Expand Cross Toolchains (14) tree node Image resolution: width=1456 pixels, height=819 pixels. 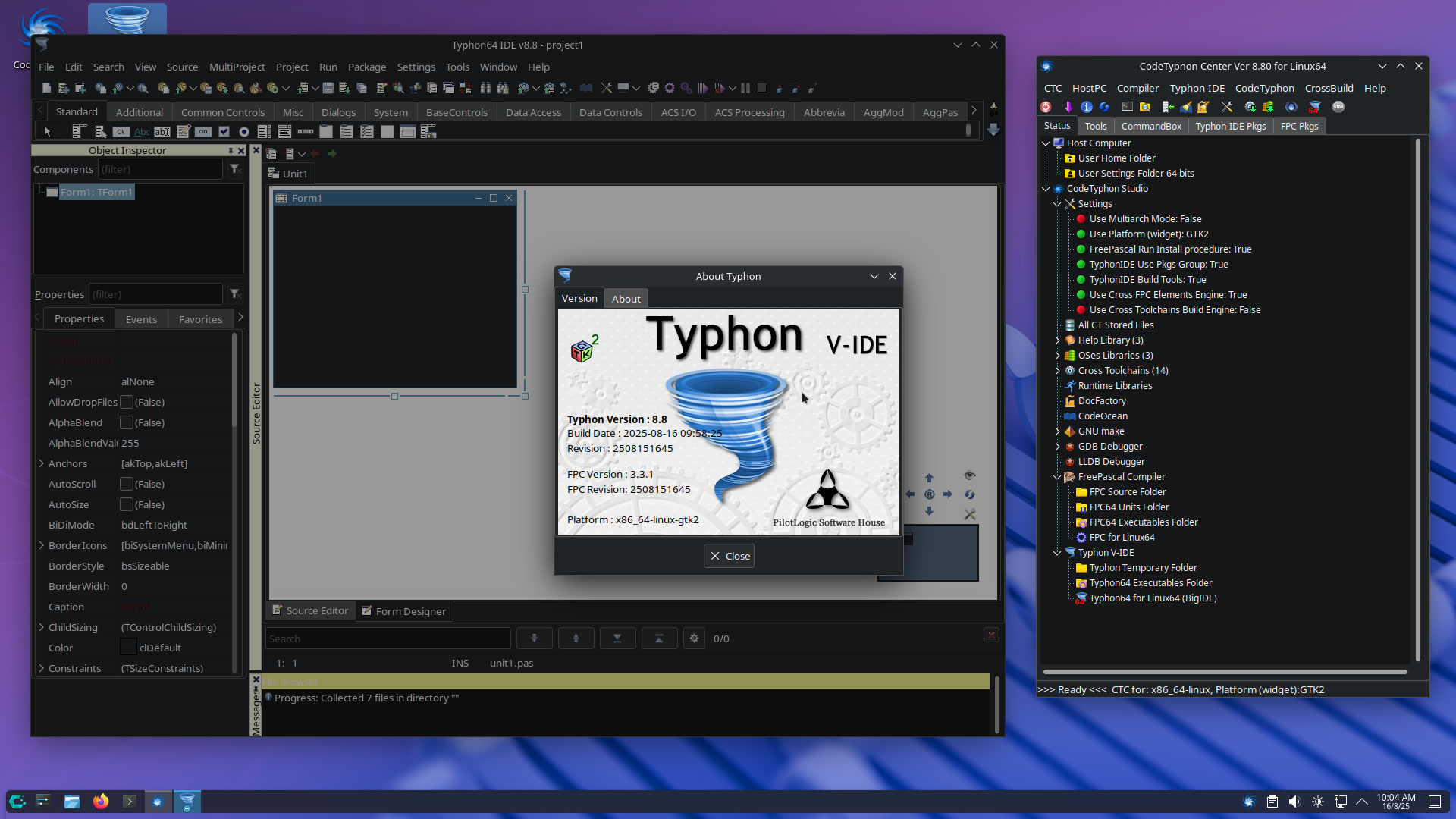1057,371
